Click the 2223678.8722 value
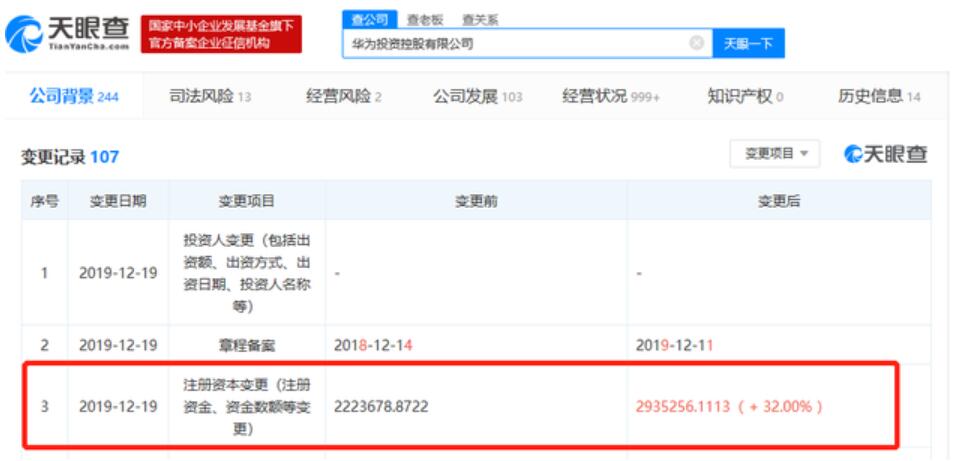The width and height of the screenshot is (962, 461). click(x=381, y=407)
